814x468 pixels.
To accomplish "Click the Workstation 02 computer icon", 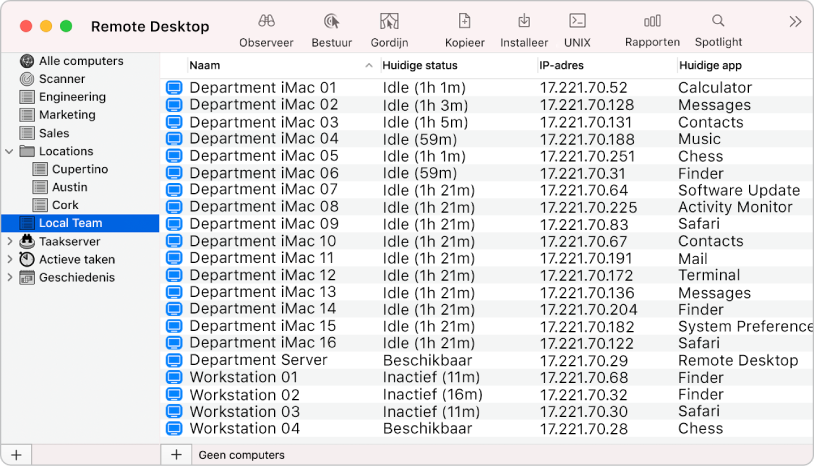I will [174, 394].
